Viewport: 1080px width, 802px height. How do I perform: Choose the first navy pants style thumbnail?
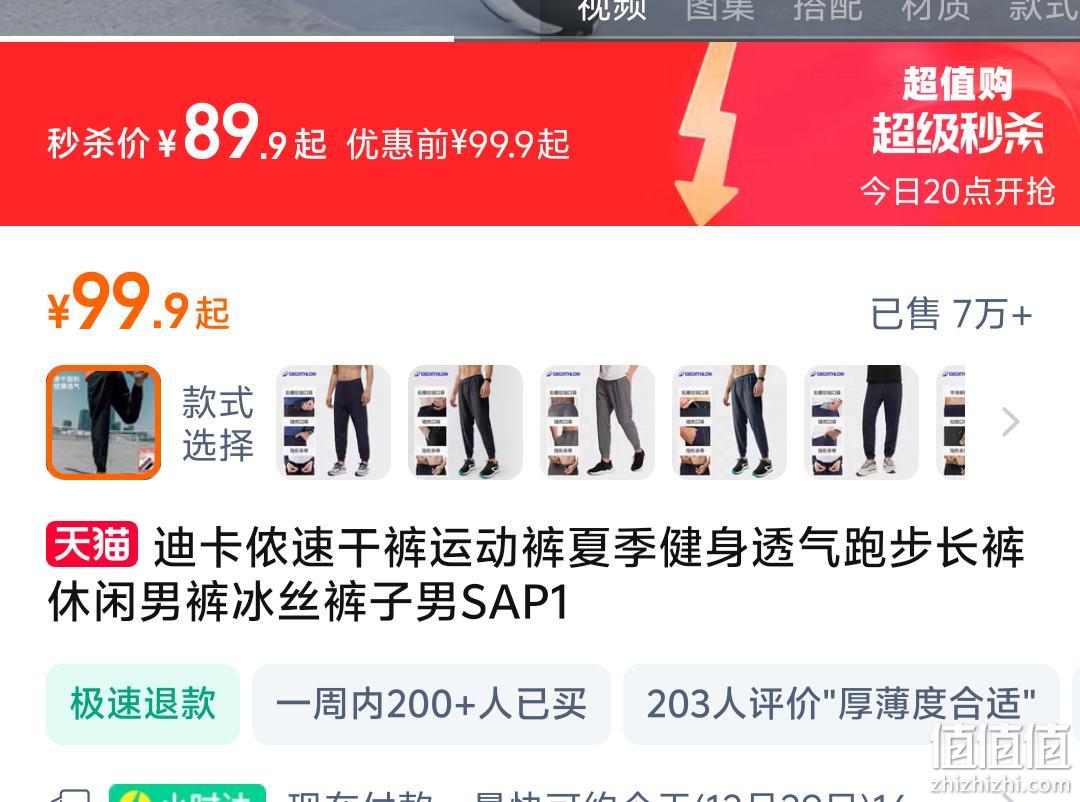(333, 422)
